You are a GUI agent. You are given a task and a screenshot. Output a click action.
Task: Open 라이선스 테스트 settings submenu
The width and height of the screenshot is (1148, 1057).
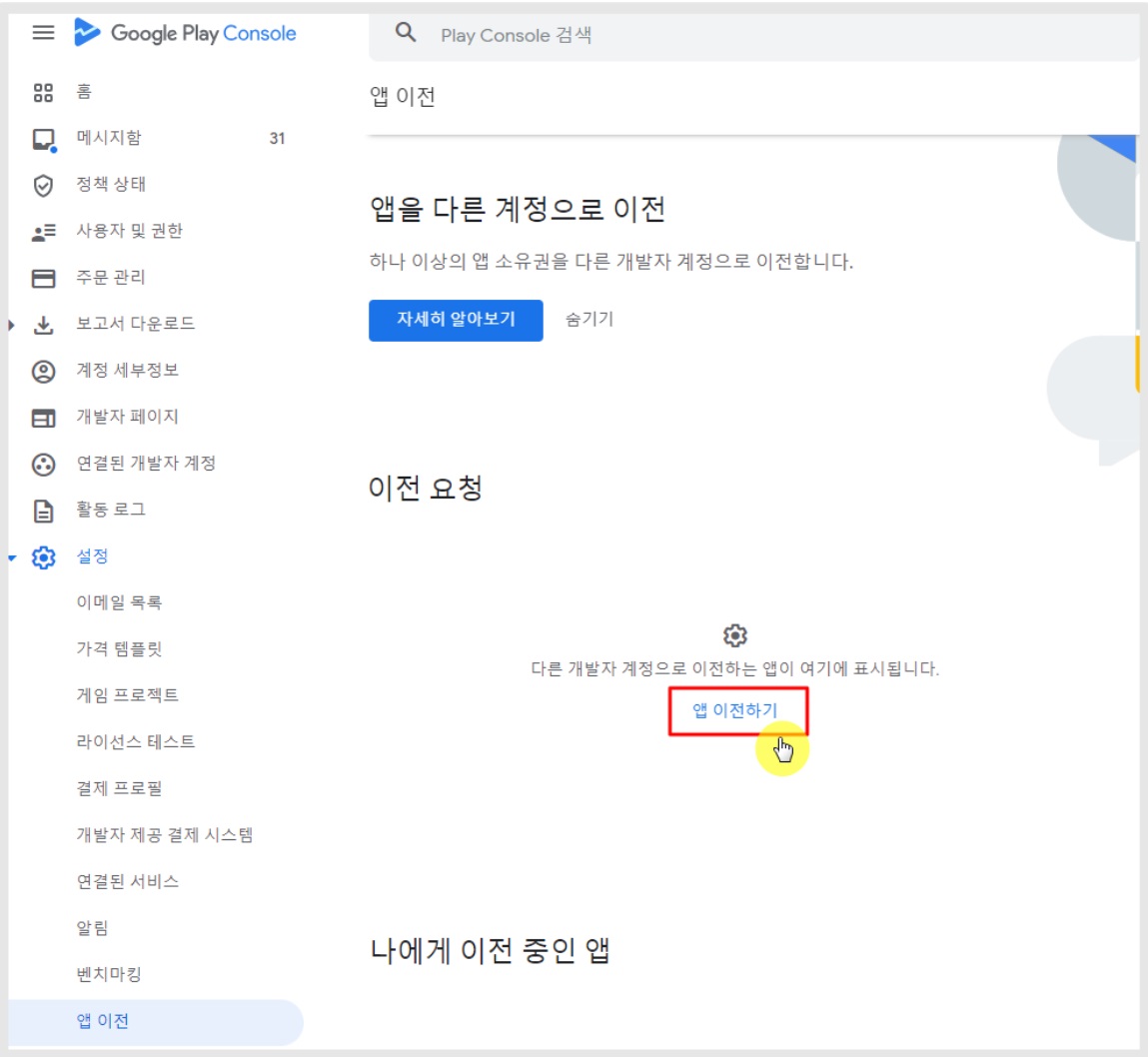[136, 741]
